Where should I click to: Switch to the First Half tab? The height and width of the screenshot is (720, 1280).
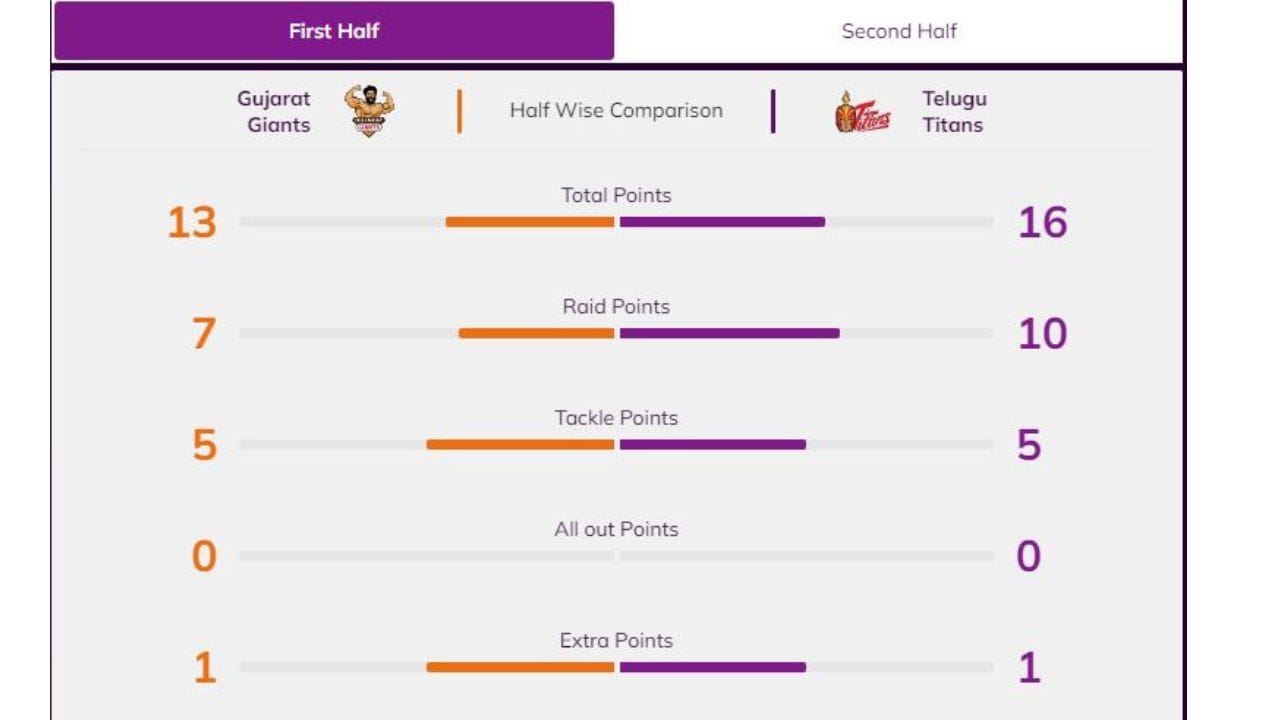point(334,31)
